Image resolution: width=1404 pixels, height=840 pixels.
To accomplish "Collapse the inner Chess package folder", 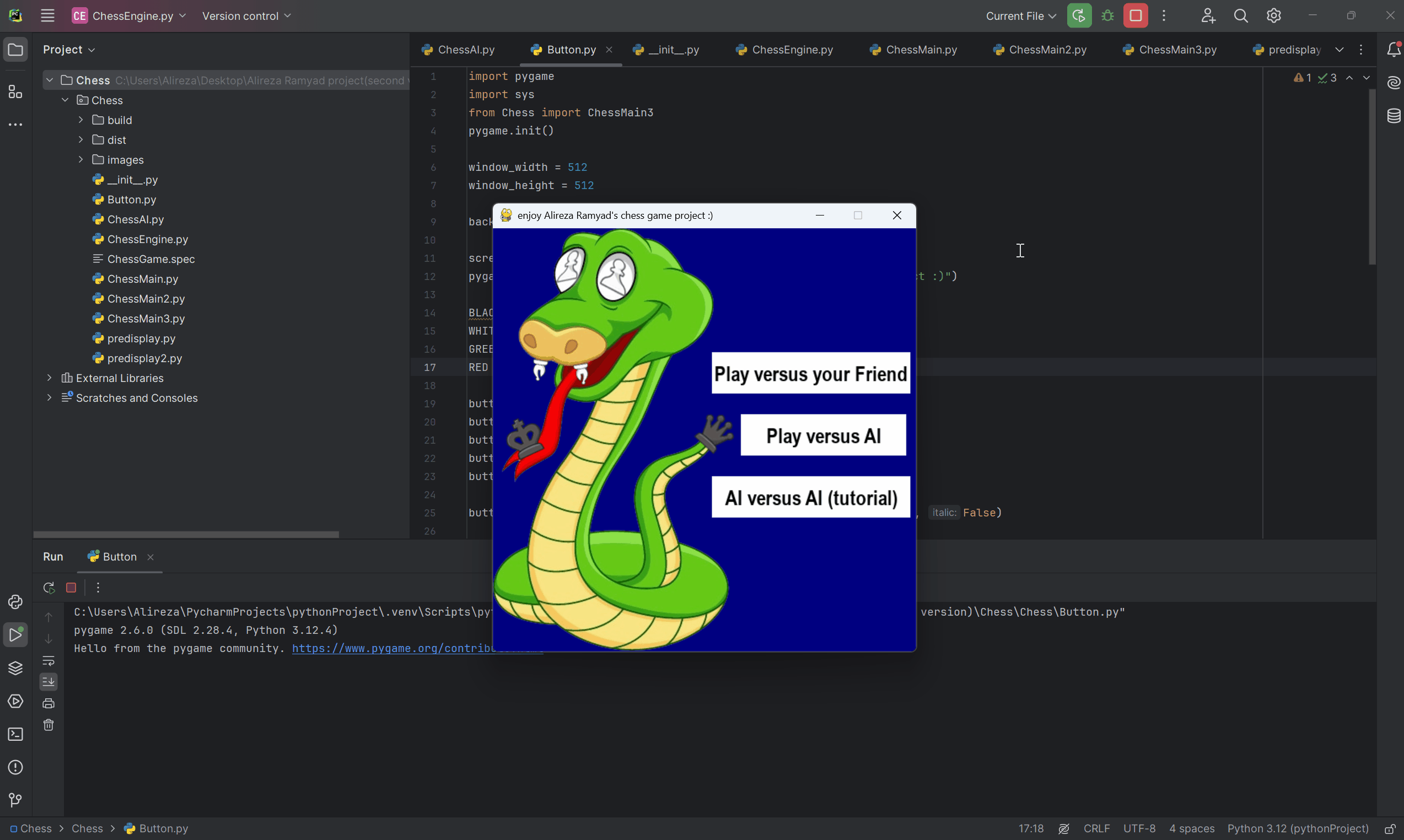I will coord(65,100).
